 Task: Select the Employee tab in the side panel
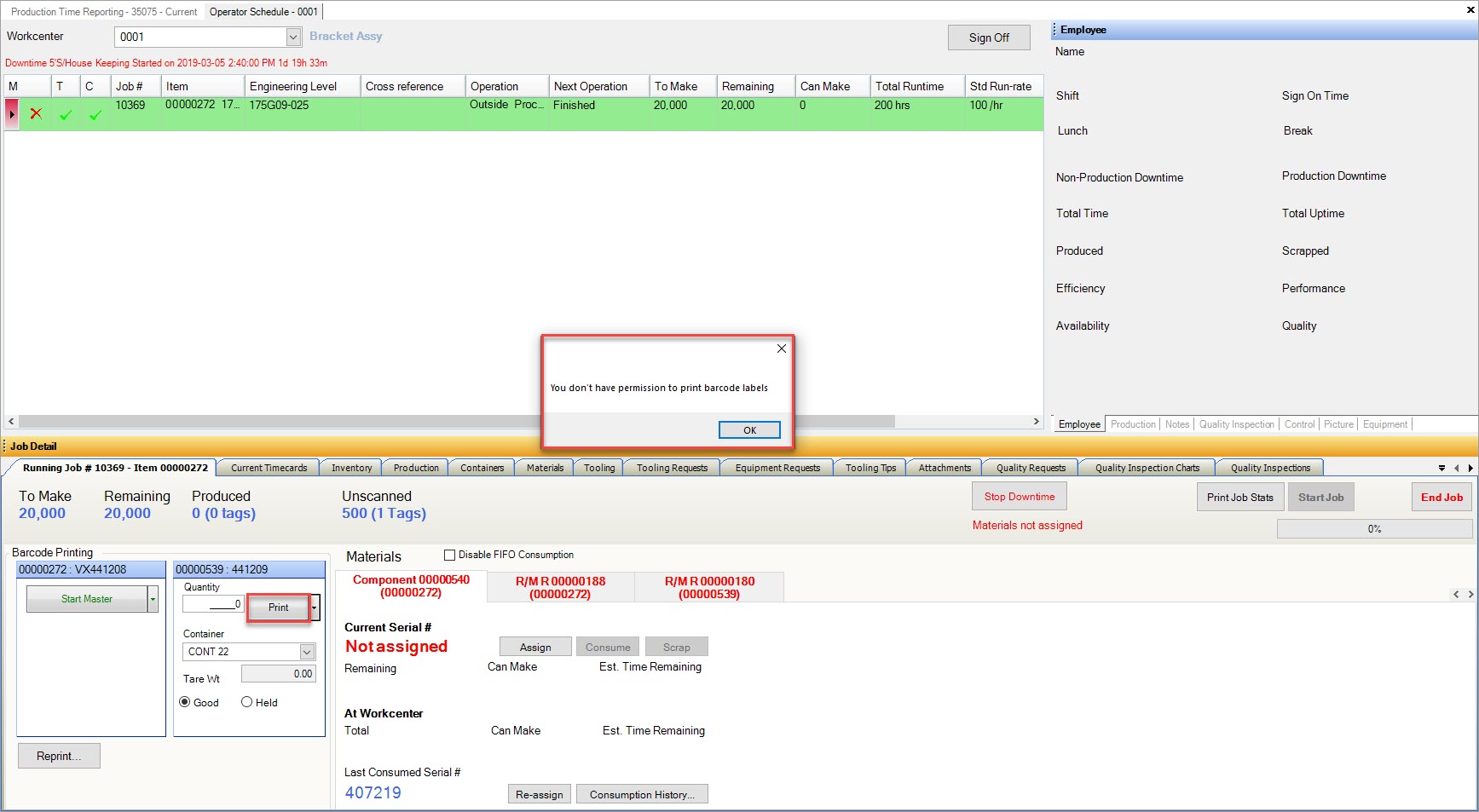click(1079, 424)
